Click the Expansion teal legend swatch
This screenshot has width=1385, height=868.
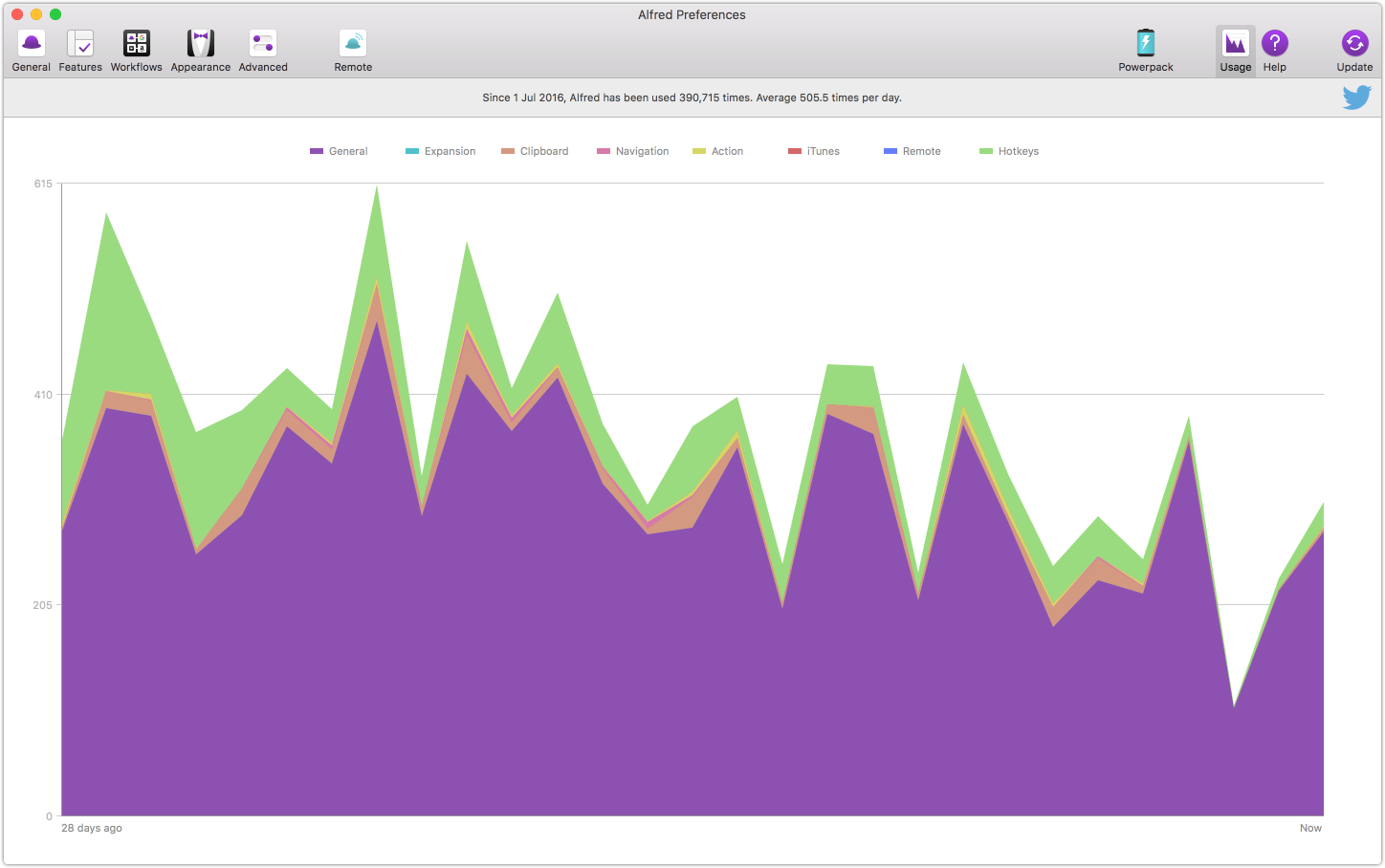[412, 151]
